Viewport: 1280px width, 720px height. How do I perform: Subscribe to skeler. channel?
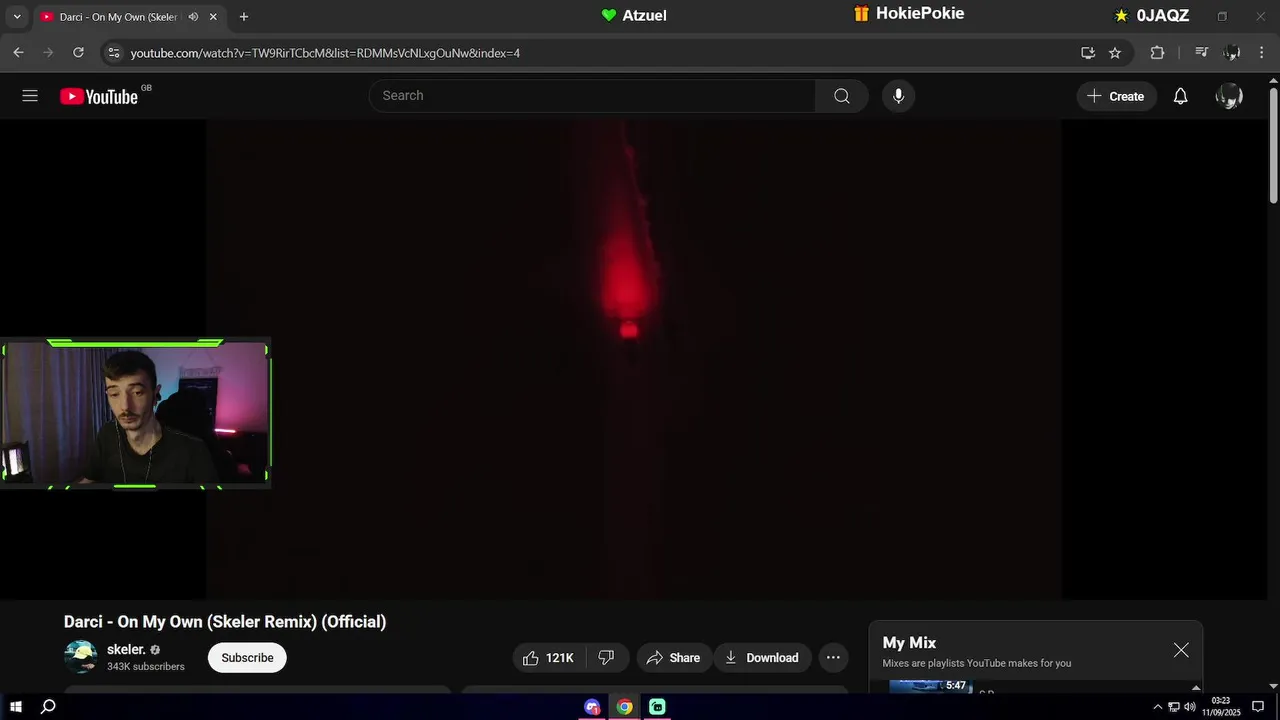[247, 657]
